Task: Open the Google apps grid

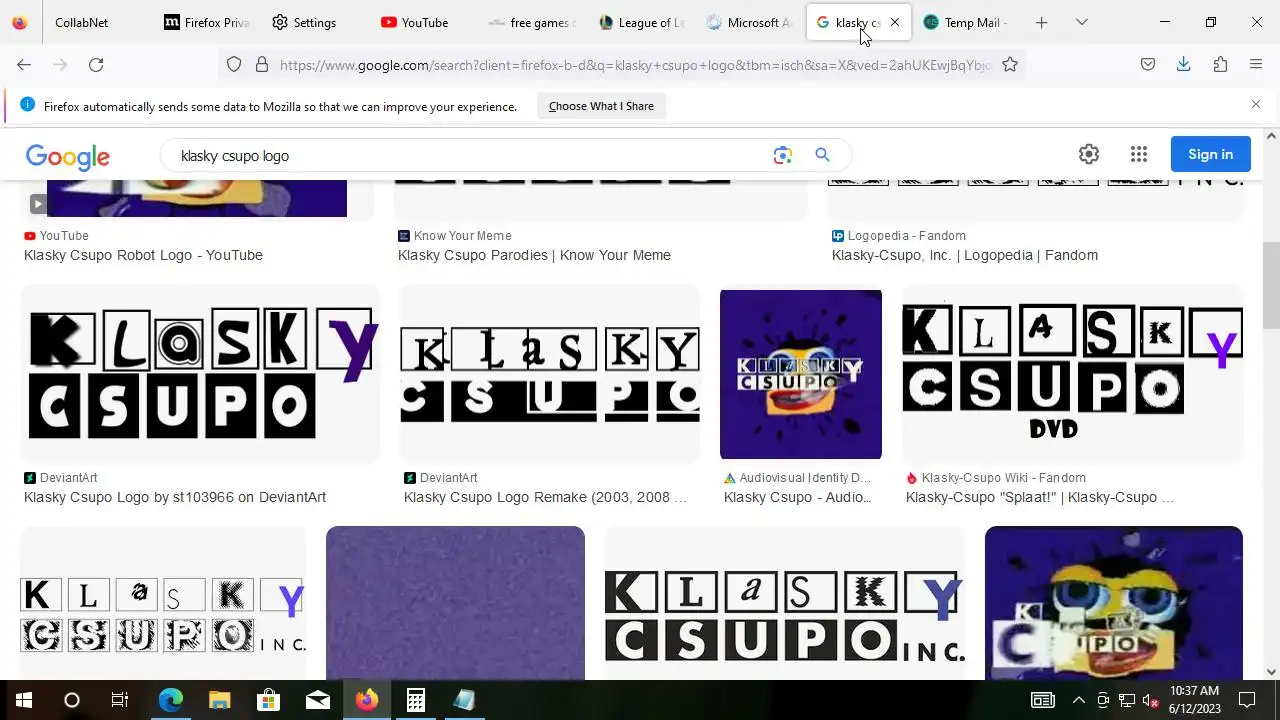Action: (1139, 154)
